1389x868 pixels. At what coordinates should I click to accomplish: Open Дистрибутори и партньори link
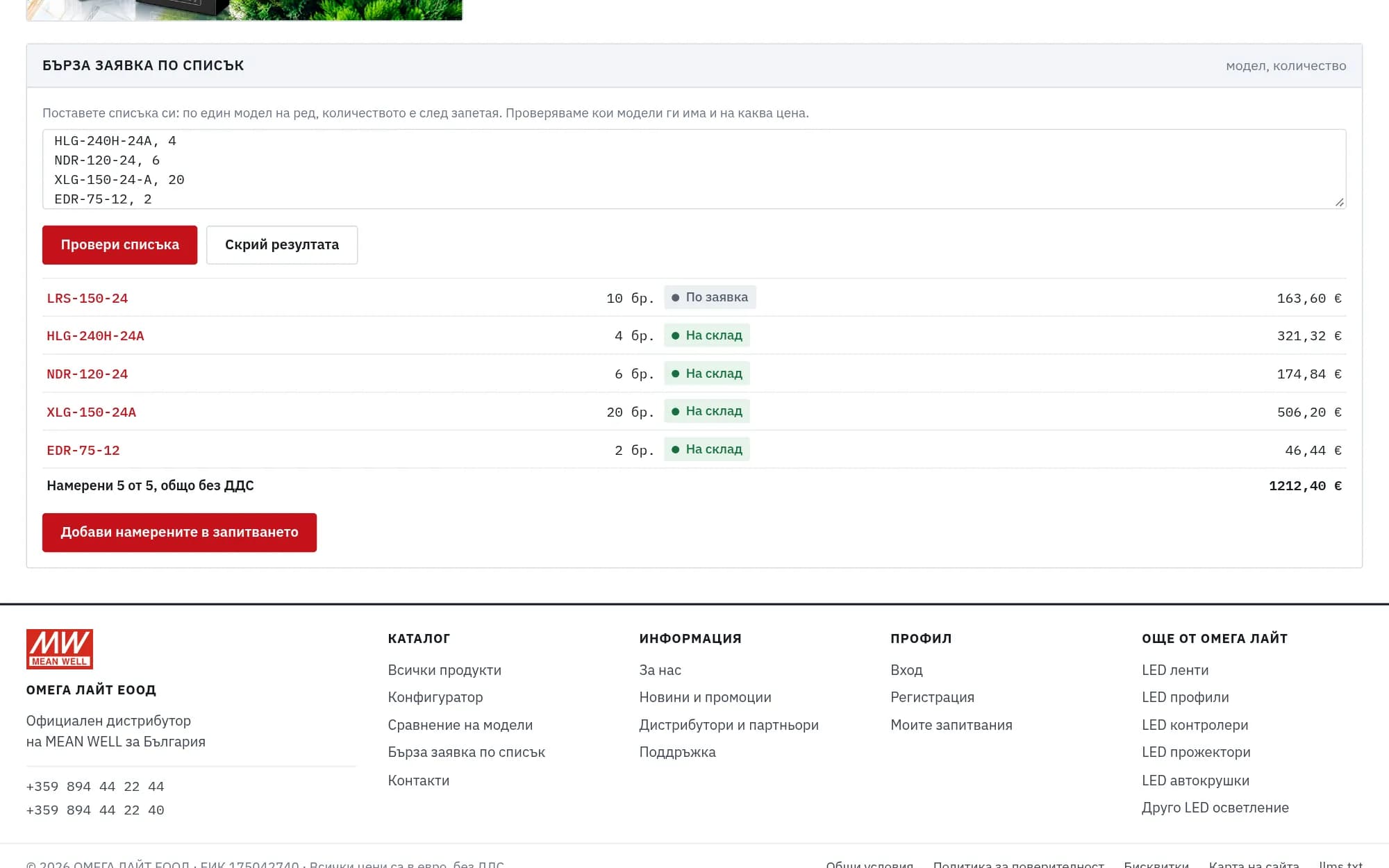point(729,725)
